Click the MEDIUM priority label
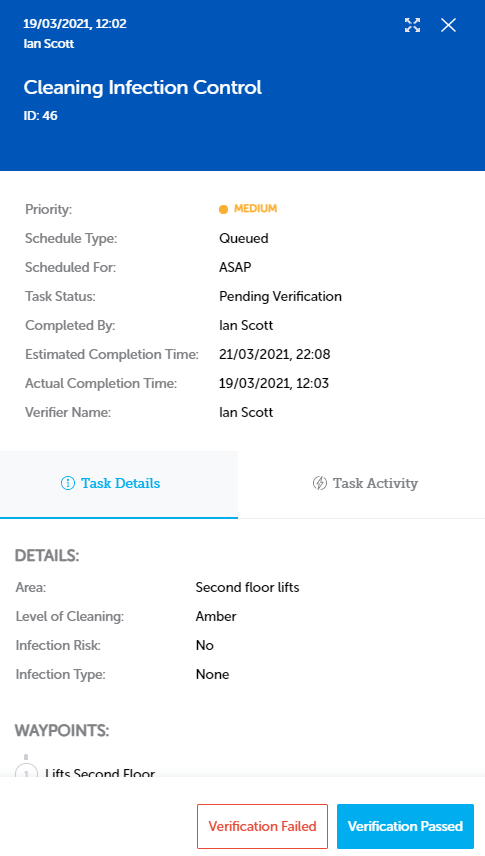Image resolution: width=485 pixels, height=856 pixels. pyautogui.click(x=256, y=209)
